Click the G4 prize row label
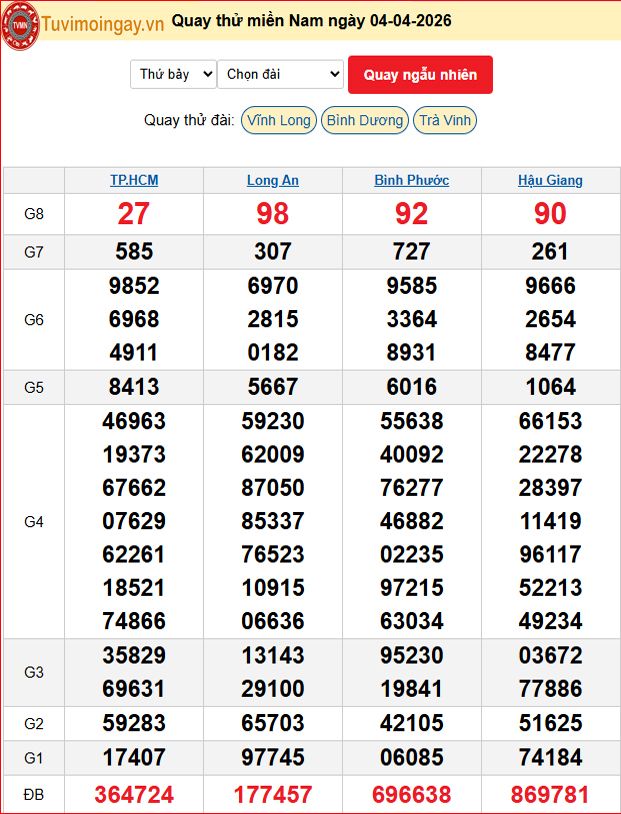621x814 pixels. pos(34,521)
